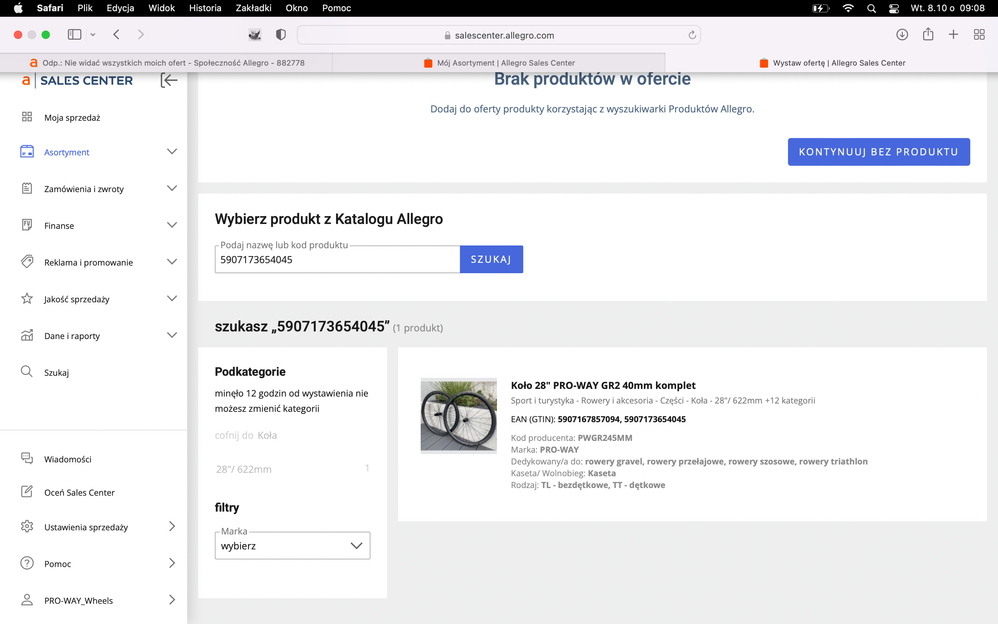
Task: Open Wiadomości in the sidebar
Action: [x=67, y=459]
